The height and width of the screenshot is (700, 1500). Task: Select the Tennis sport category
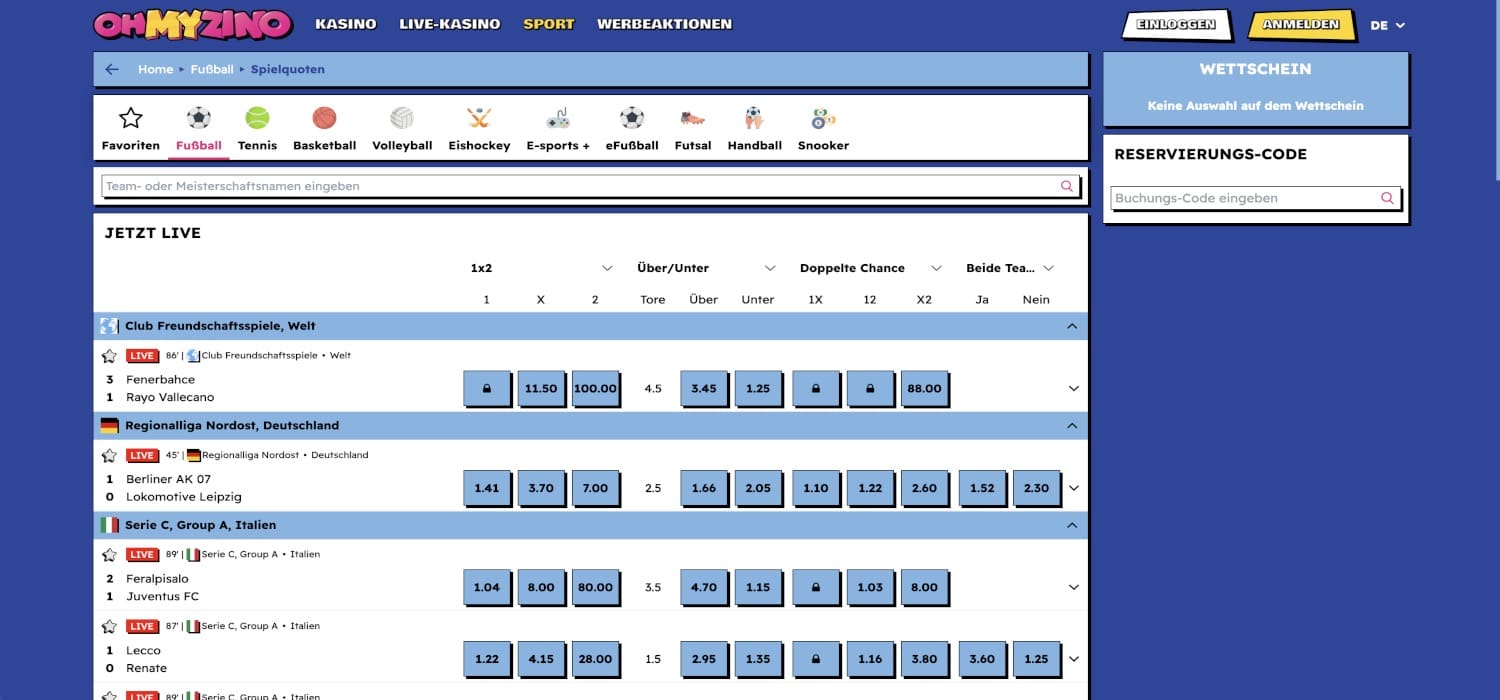tap(257, 129)
